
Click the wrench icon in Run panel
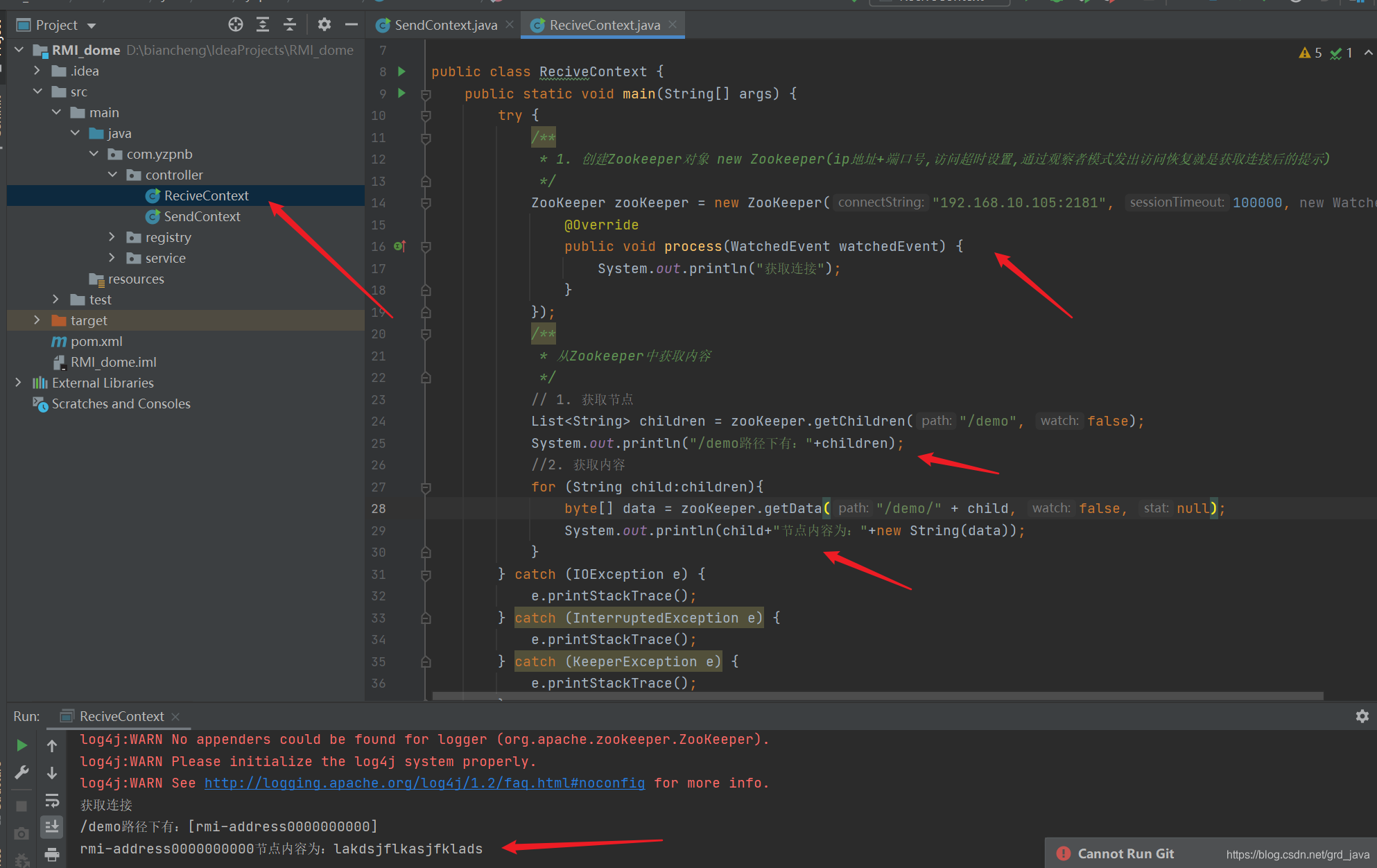21,772
